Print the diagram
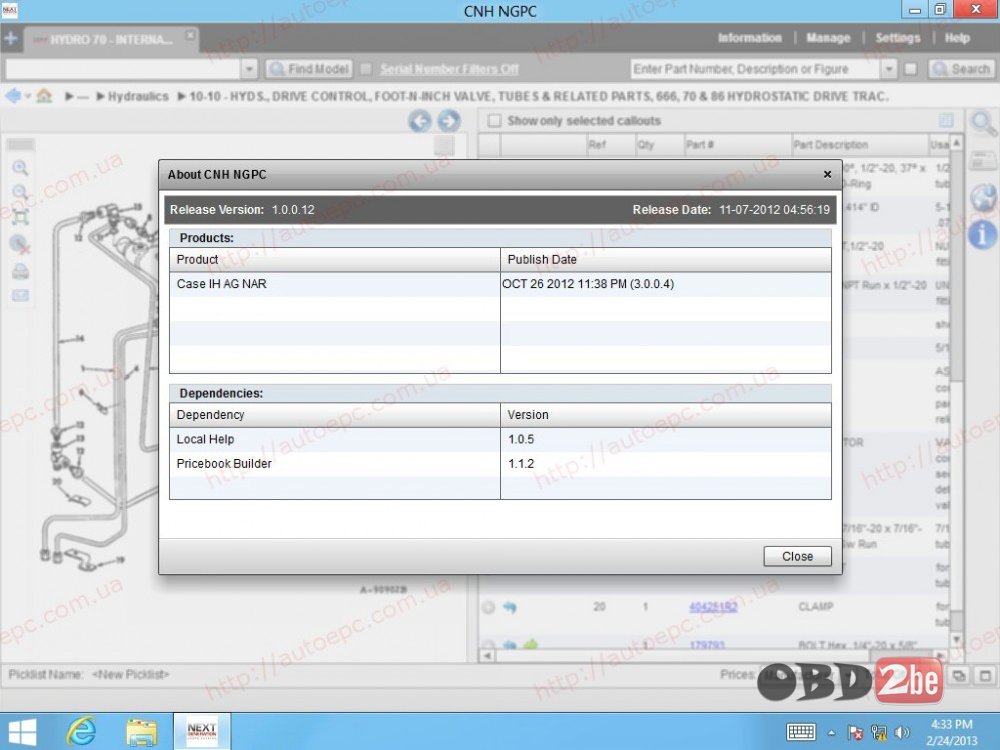 (20, 272)
